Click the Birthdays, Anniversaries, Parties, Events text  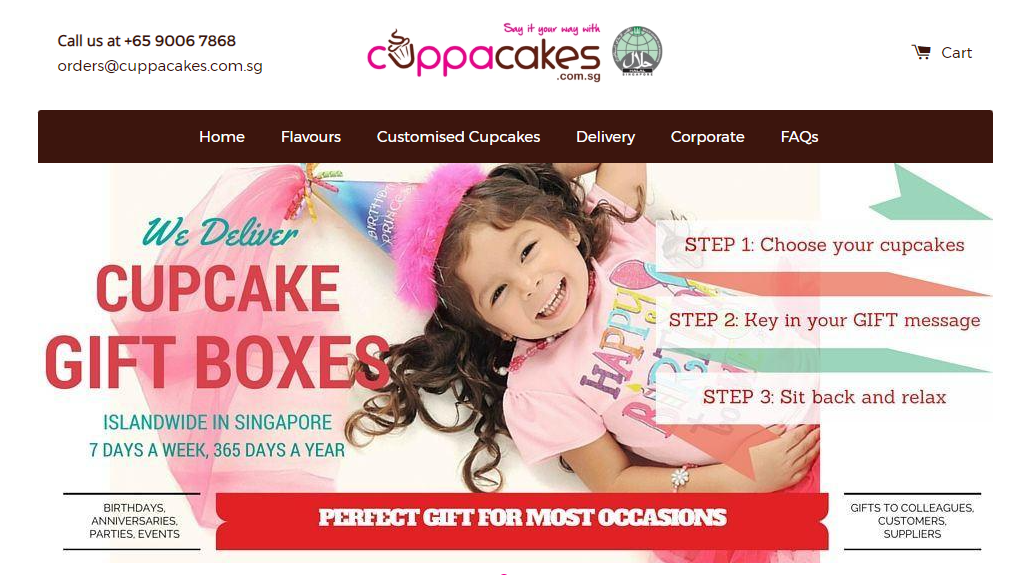point(134,521)
